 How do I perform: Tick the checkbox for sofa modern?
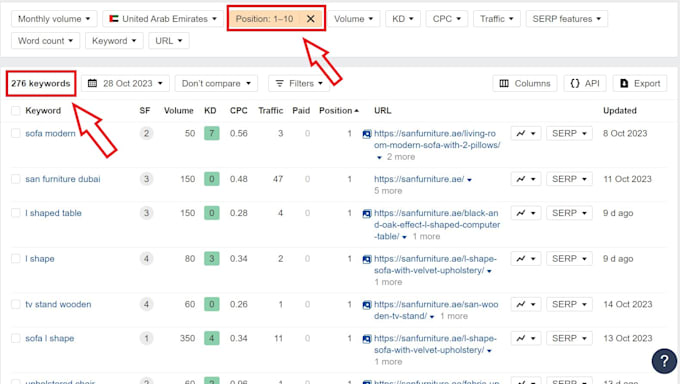click(x=16, y=133)
